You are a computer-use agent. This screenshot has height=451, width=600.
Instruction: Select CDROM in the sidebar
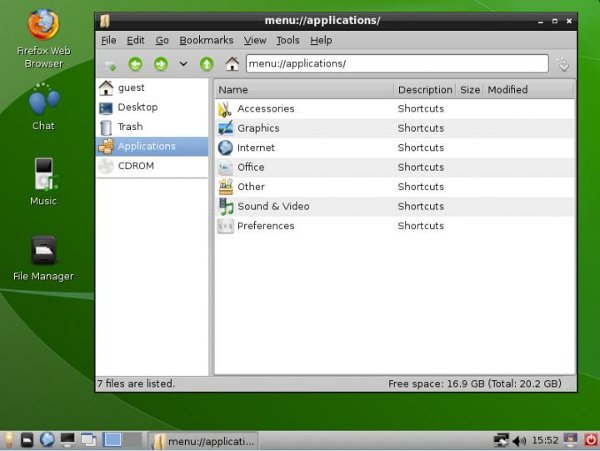pos(152,166)
